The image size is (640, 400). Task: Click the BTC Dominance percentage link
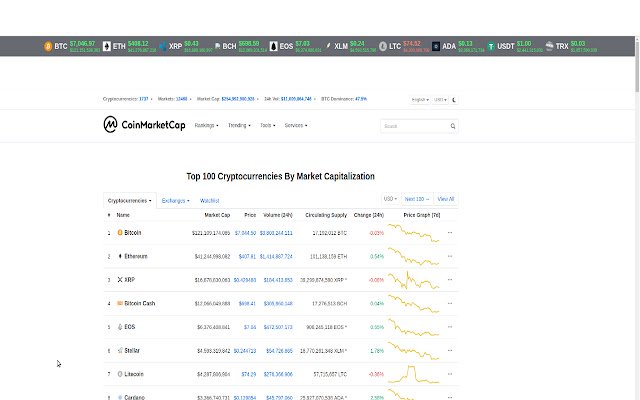pos(361,99)
